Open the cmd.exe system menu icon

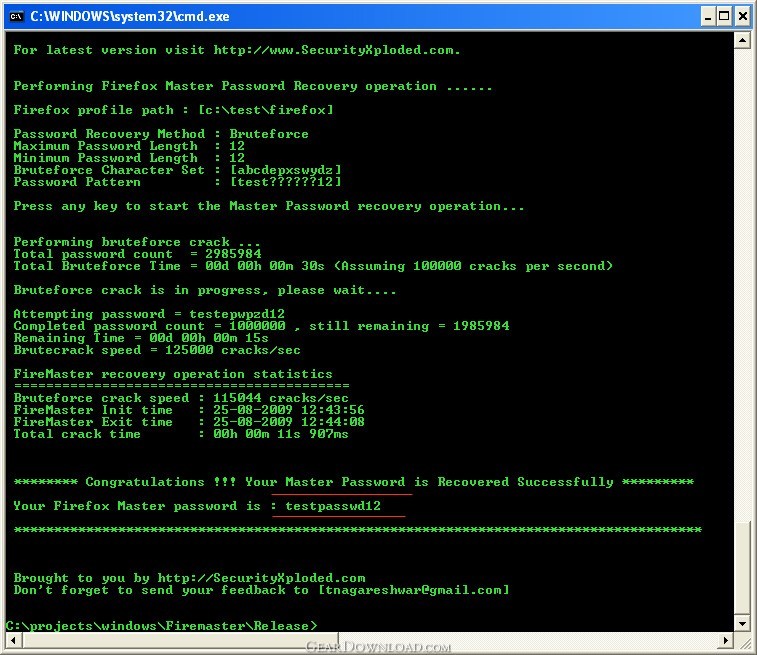[x=16, y=16]
